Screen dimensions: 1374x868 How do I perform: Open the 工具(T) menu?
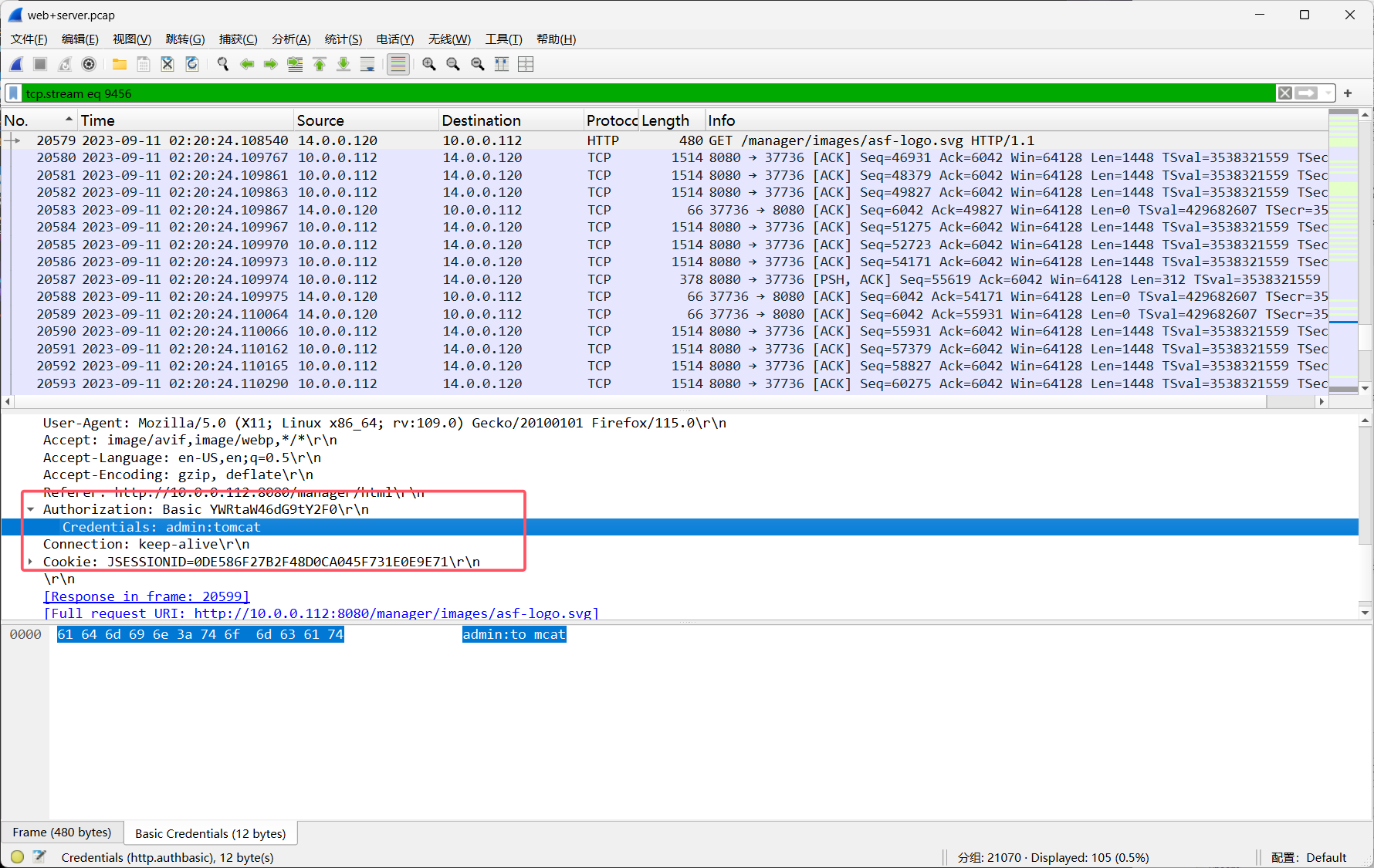(503, 39)
